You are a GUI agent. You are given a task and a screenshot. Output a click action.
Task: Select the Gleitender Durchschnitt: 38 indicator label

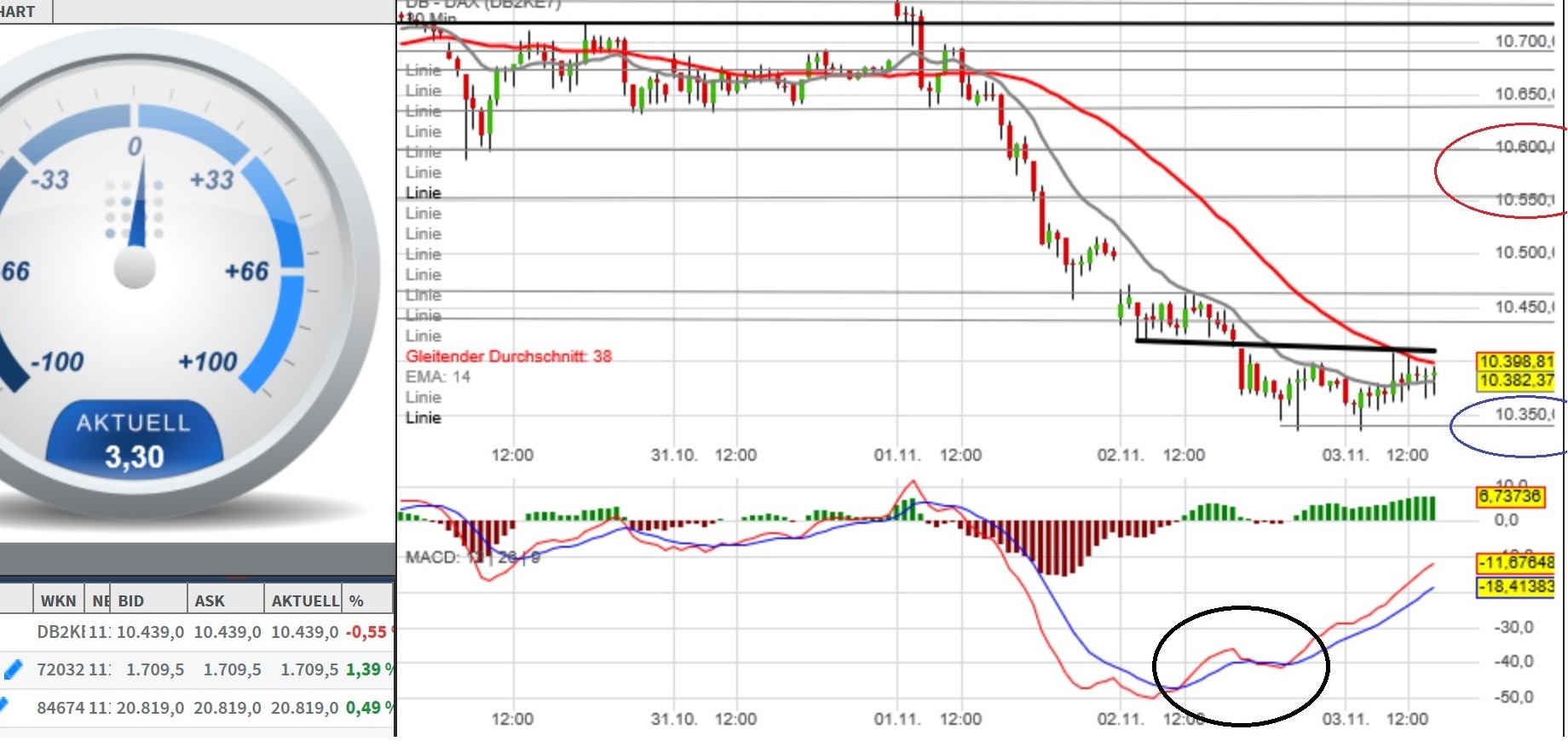(x=509, y=356)
